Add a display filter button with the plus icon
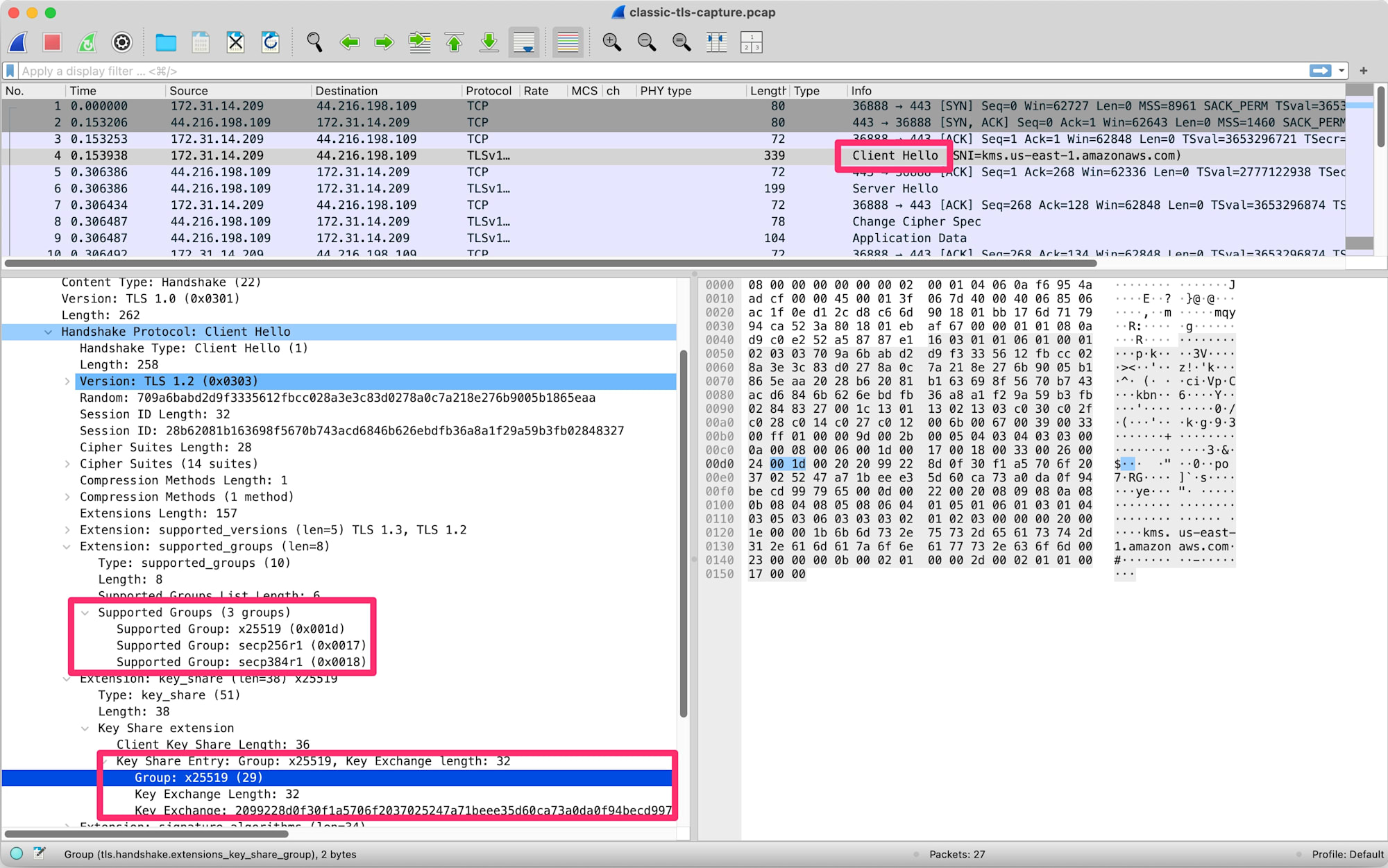 click(1364, 71)
